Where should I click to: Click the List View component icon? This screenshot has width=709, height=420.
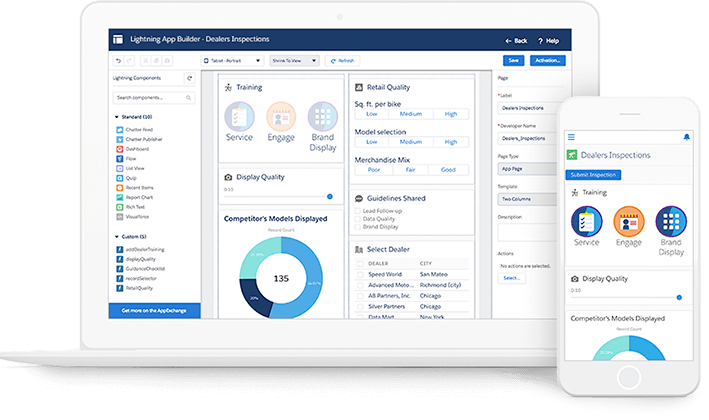click(120, 168)
